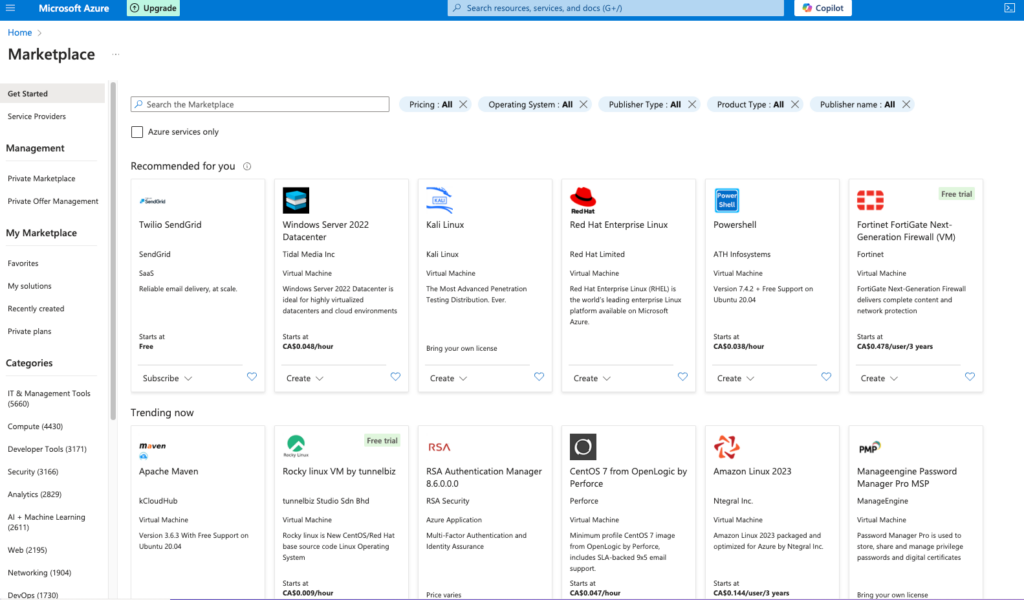This screenshot has height=600, width=1024.
Task: Select Security (3166) category
Action: click(33, 472)
